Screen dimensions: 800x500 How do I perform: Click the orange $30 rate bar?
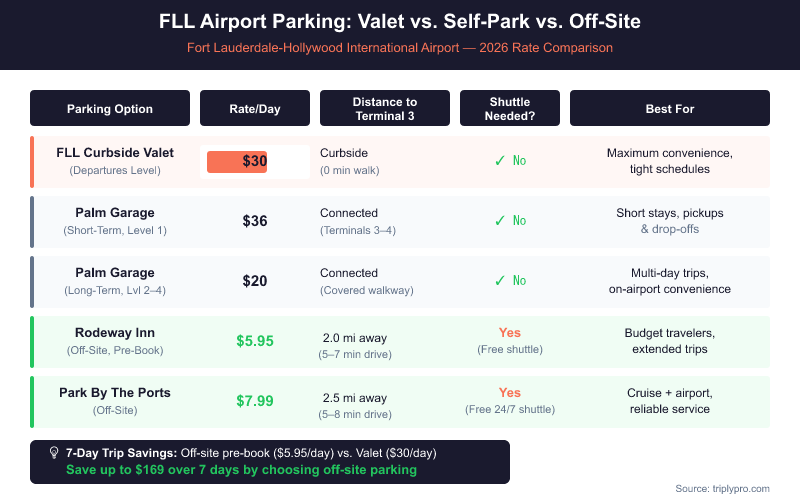tap(238, 161)
